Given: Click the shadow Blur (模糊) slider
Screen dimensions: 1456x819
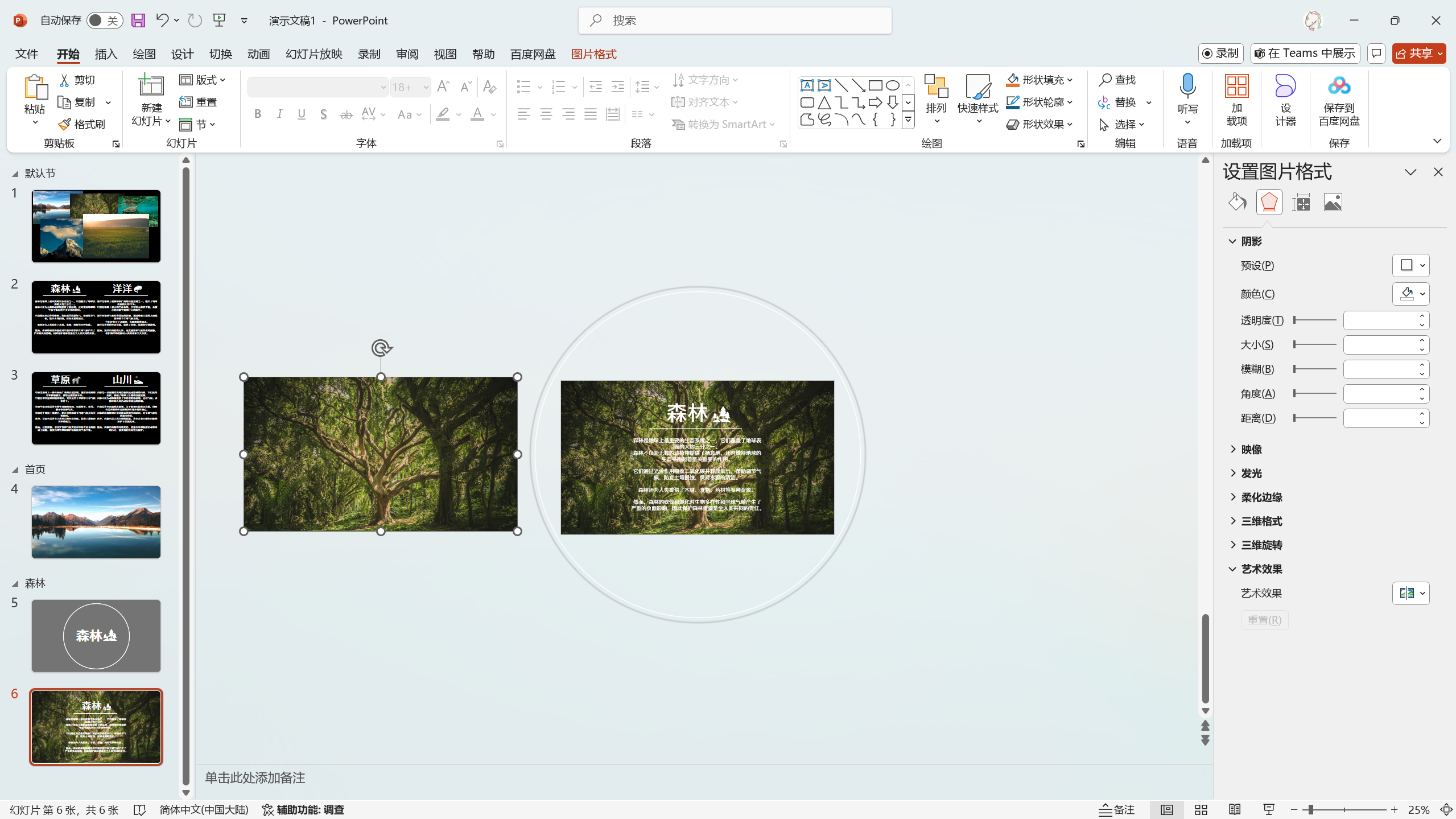Looking at the screenshot, I should pos(1315,369).
